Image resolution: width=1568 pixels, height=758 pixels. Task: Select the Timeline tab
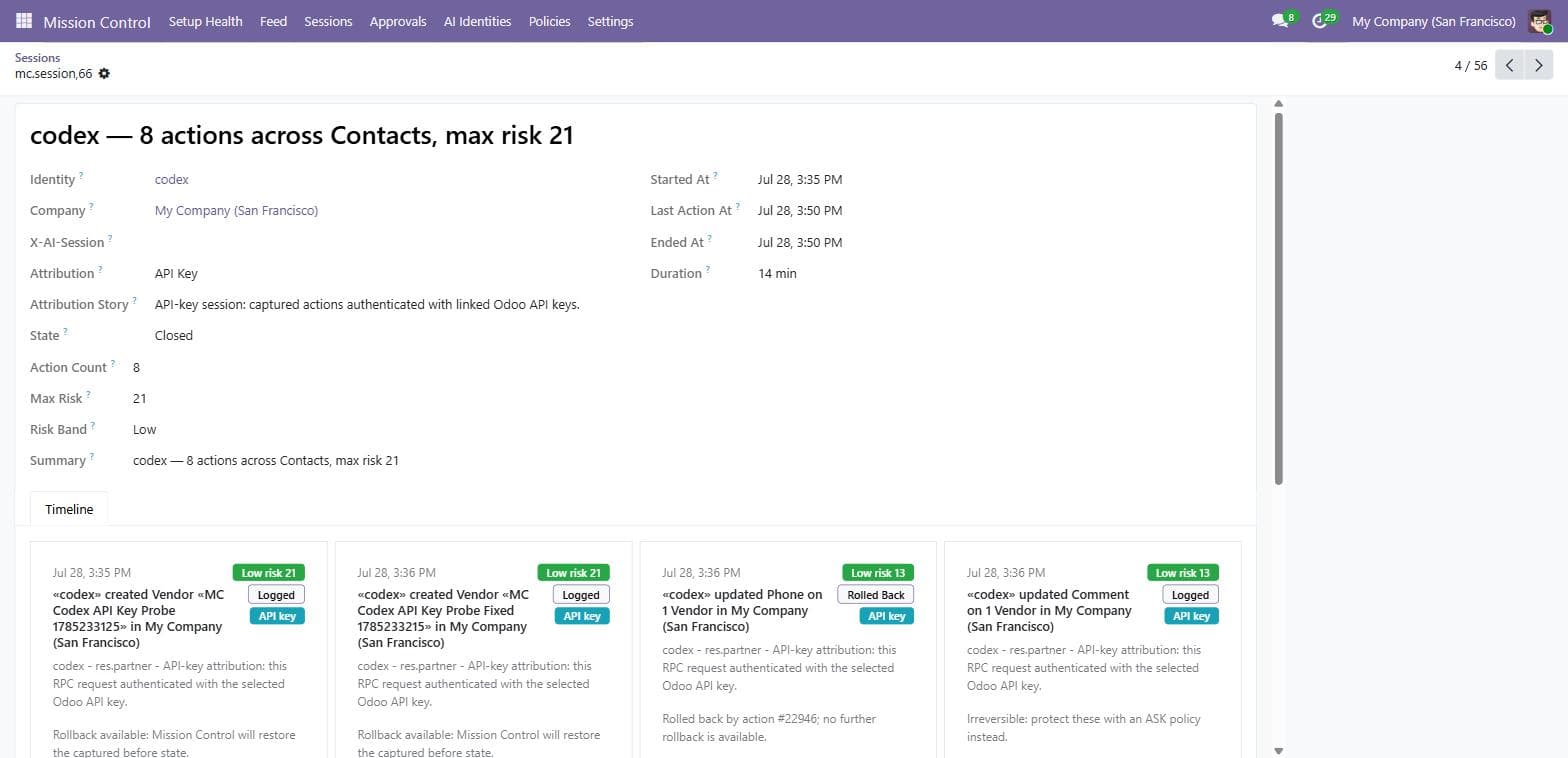tap(69, 509)
